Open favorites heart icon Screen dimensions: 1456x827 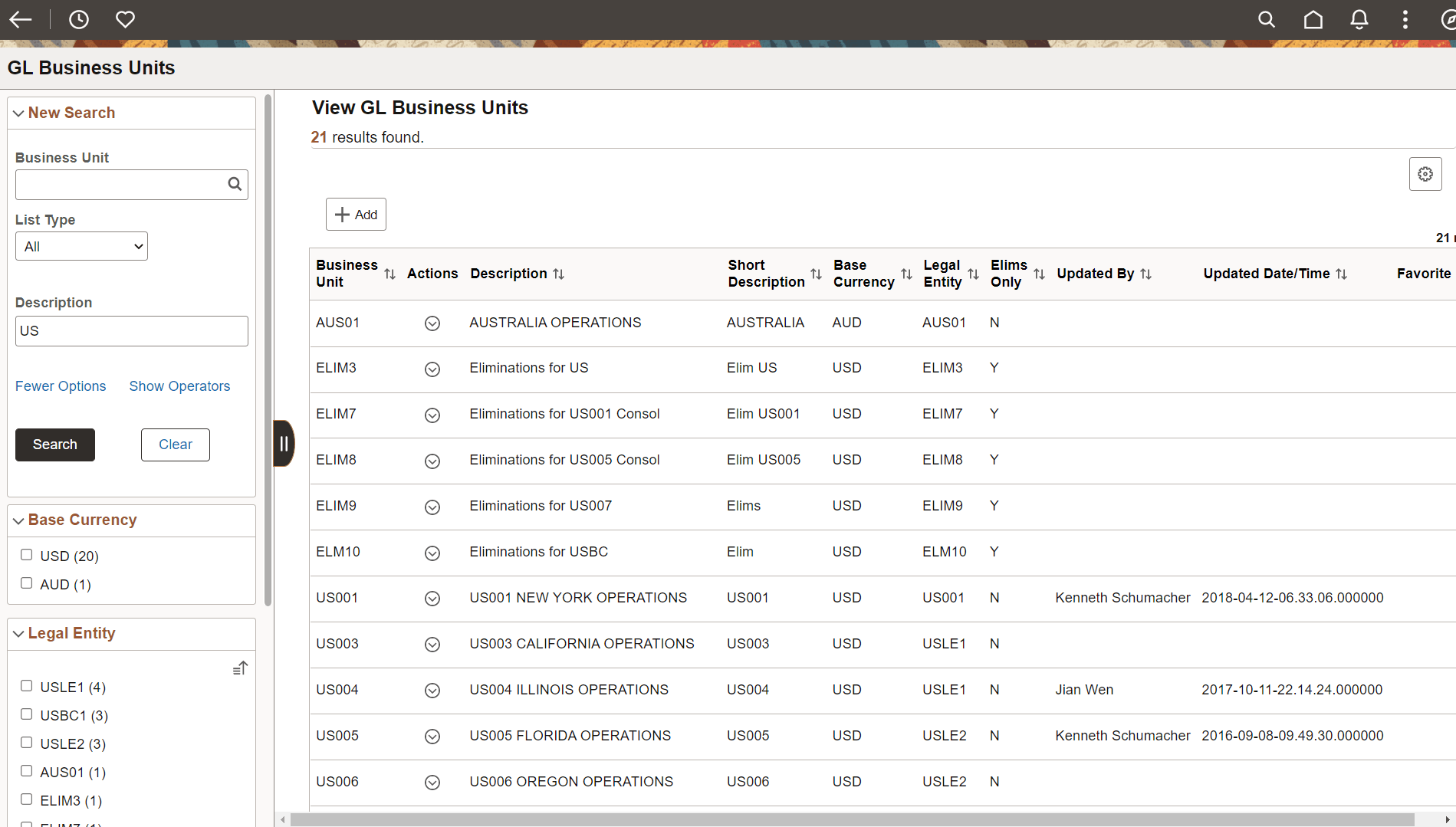click(125, 19)
